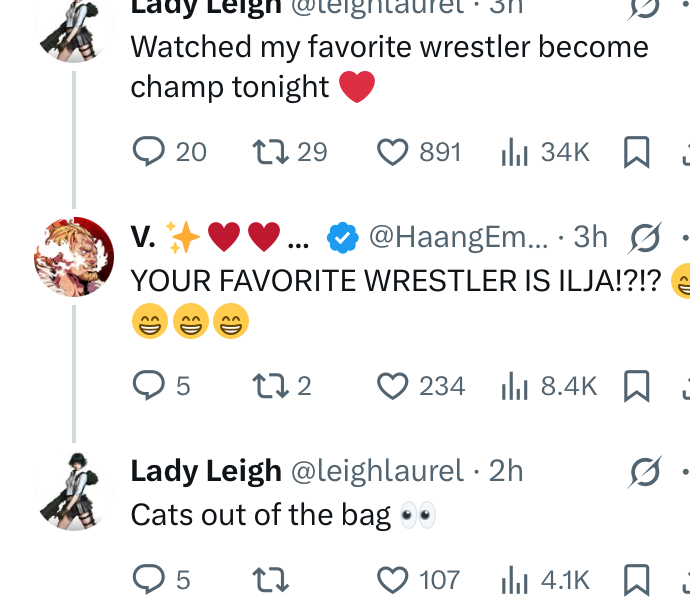The width and height of the screenshot is (690, 597).
Task: Repost the tweet with 29 reposts
Action: [x=266, y=152]
